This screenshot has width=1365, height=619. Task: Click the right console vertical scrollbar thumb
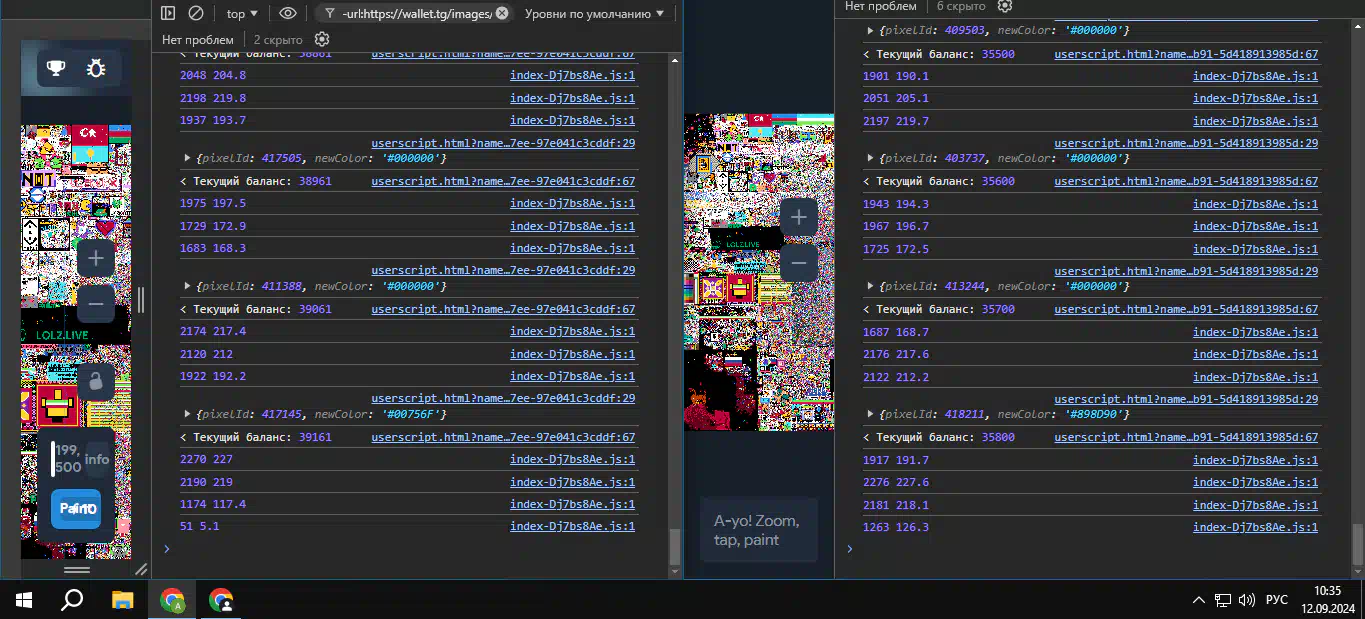coord(1357,545)
